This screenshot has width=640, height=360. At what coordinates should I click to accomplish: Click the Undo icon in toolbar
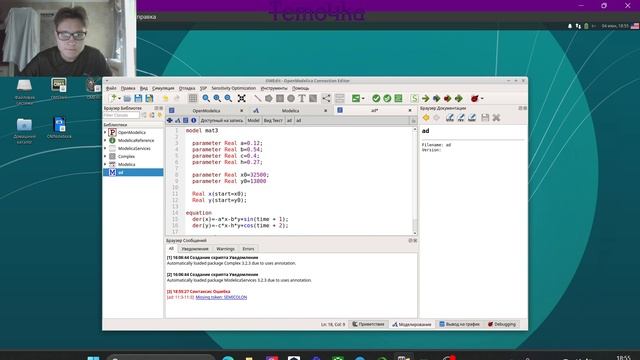[x=165, y=98]
